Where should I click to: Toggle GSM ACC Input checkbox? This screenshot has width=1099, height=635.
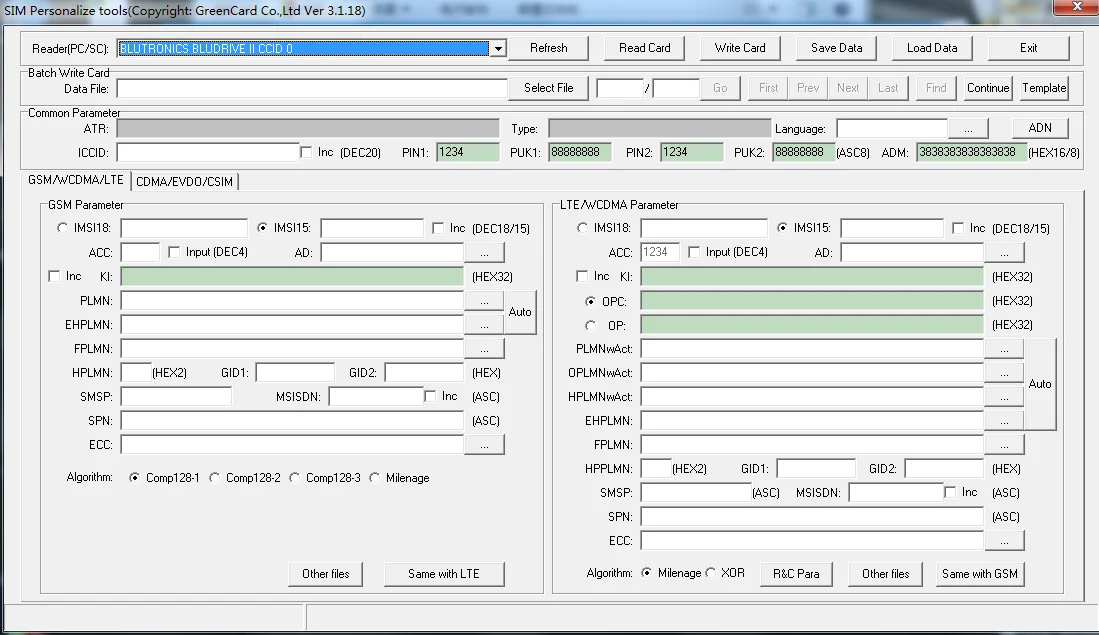[x=175, y=252]
